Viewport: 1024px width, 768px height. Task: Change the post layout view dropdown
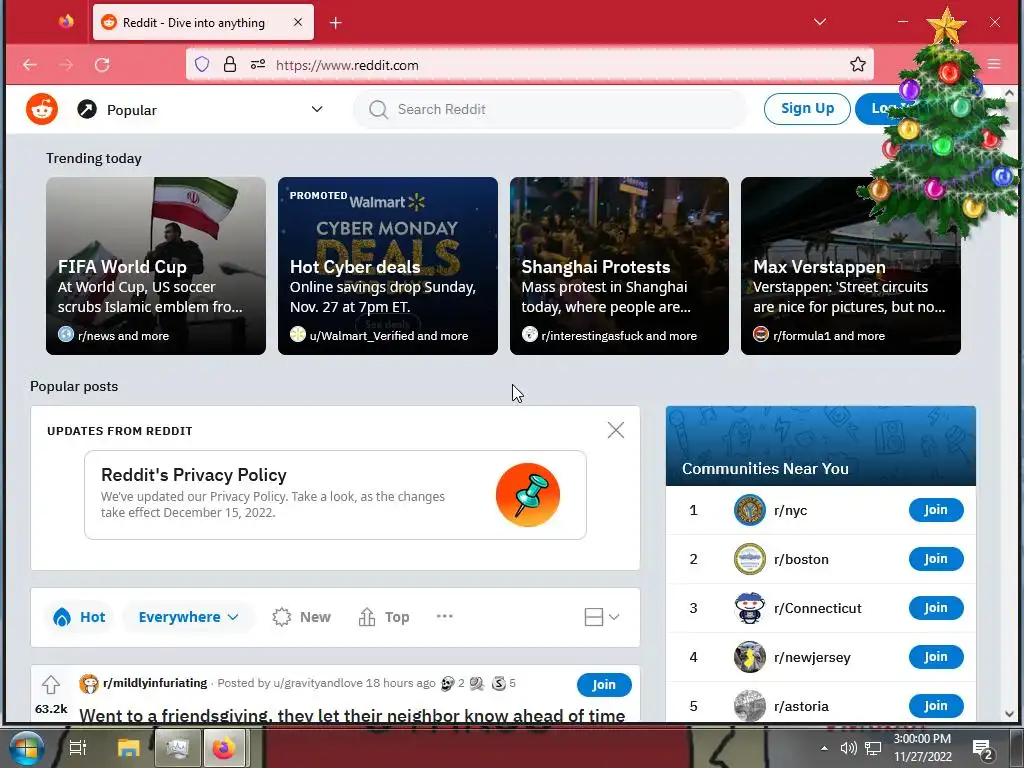[x=601, y=617]
